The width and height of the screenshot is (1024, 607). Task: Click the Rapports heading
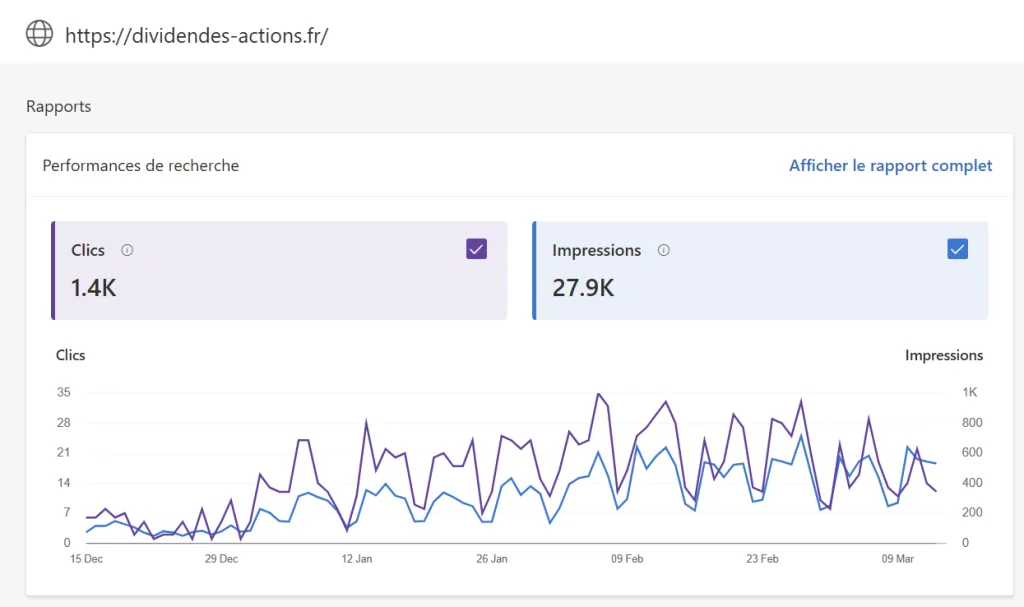[x=59, y=107]
